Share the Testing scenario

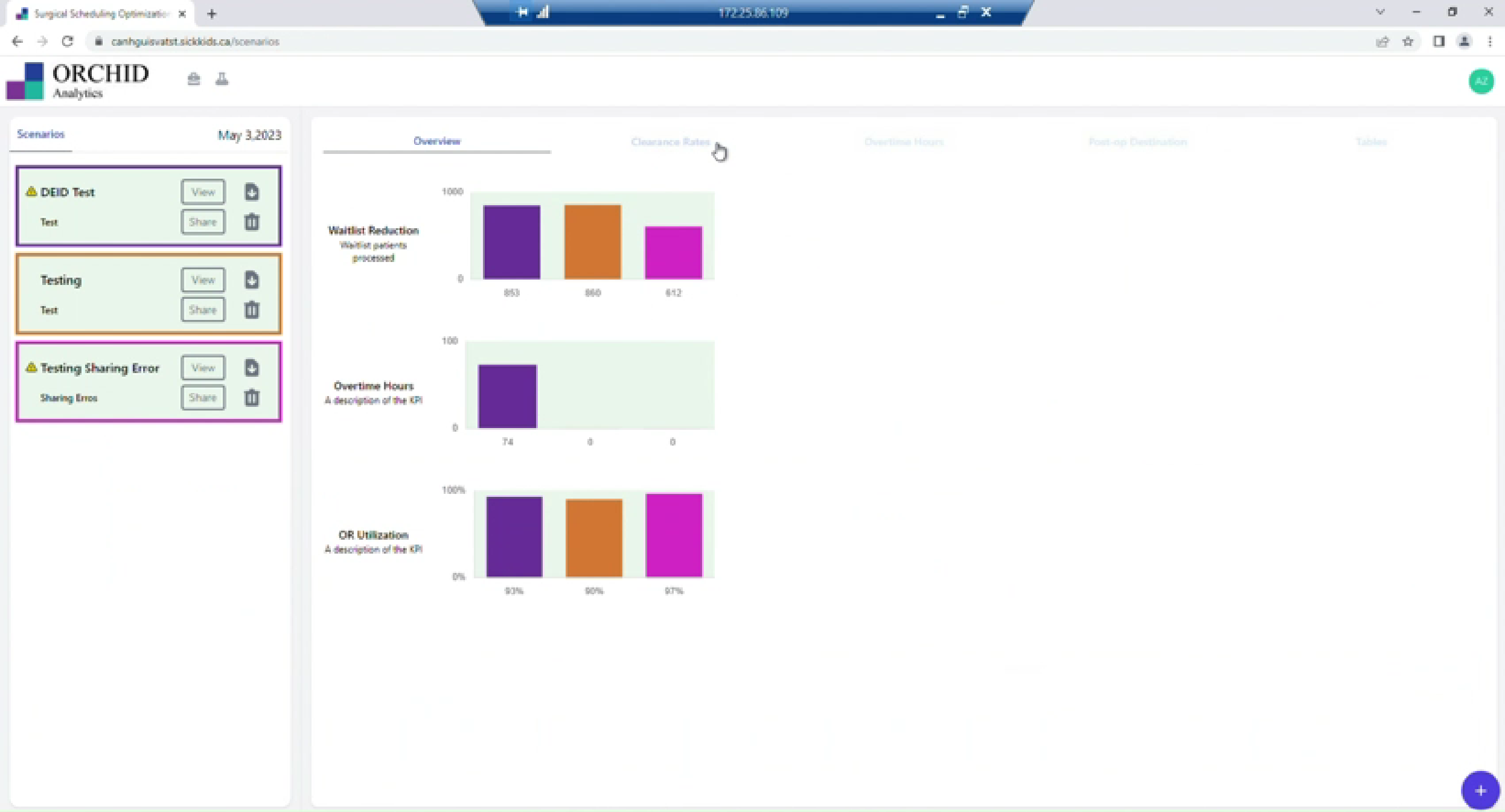click(203, 310)
